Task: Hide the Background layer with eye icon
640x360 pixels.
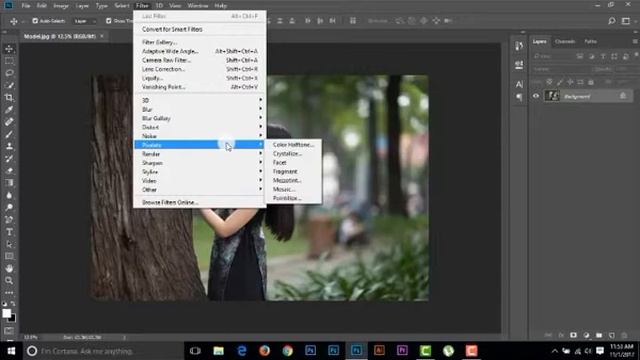Action: [x=536, y=96]
